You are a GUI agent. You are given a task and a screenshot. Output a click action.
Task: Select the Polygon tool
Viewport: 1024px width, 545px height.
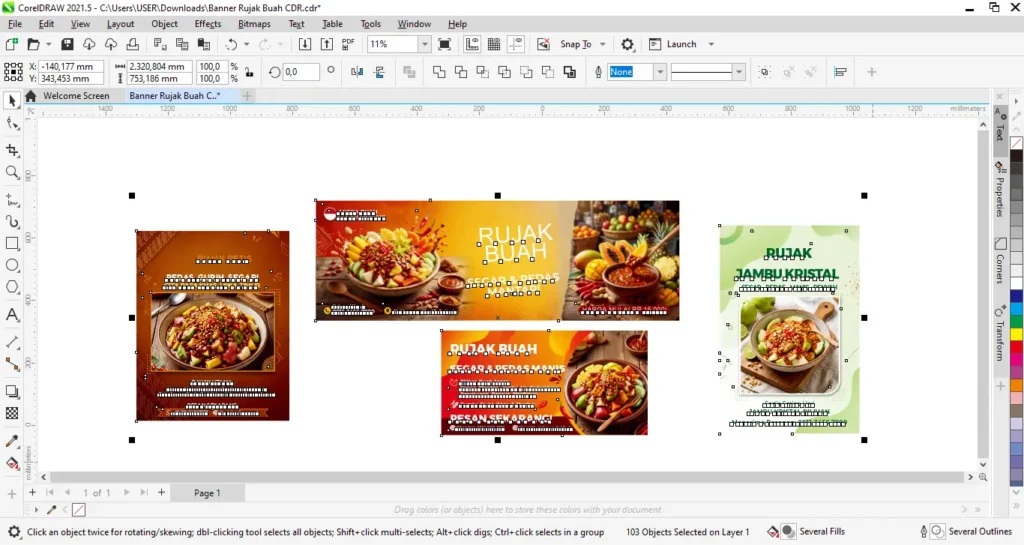12,287
